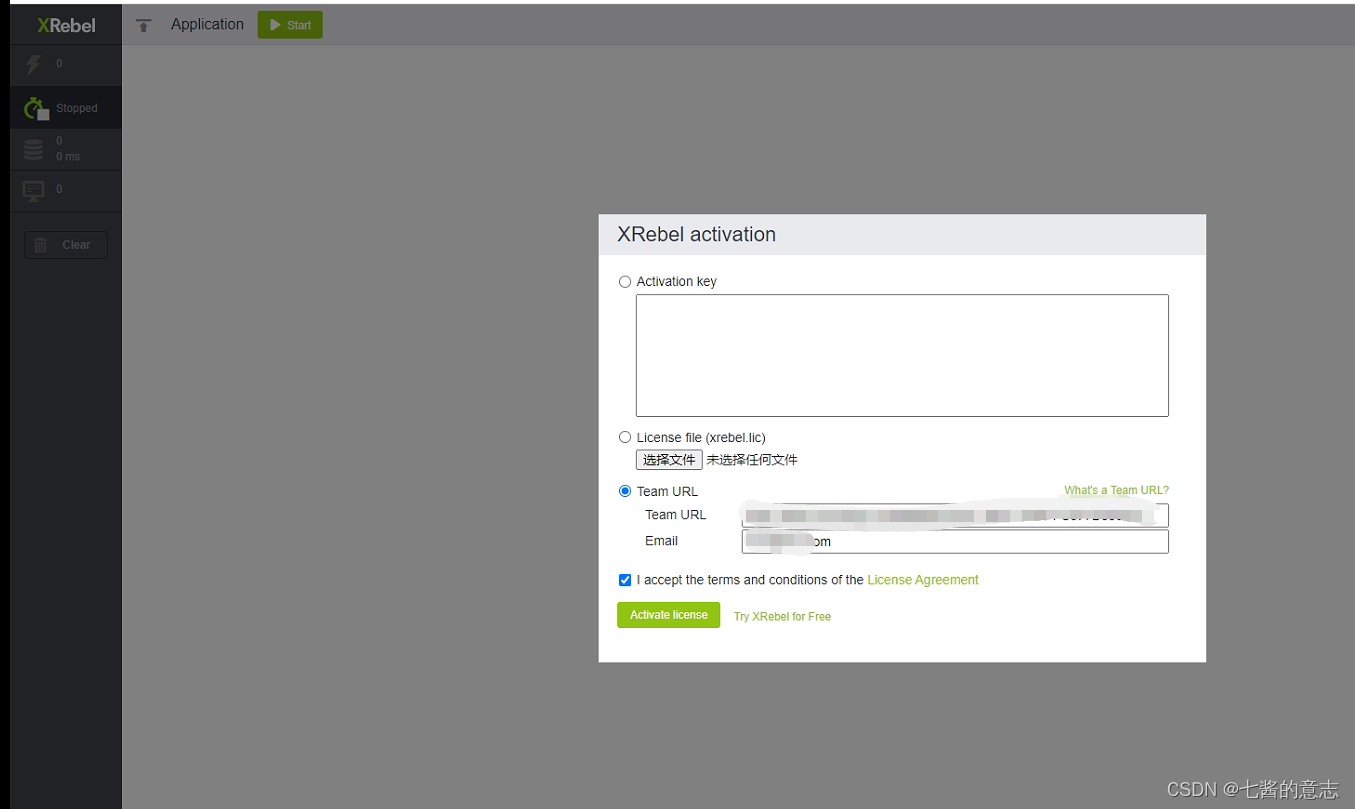Open the Stopped profiler stopwatch panel
Screen dimensions: 1355x809
[x=36, y=108]
